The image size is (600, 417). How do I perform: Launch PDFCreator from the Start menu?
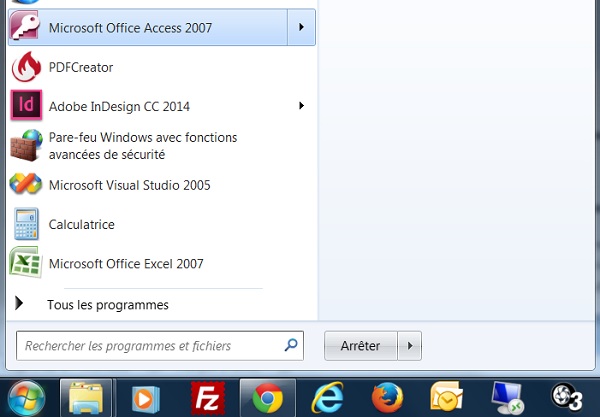coord(161,67)
